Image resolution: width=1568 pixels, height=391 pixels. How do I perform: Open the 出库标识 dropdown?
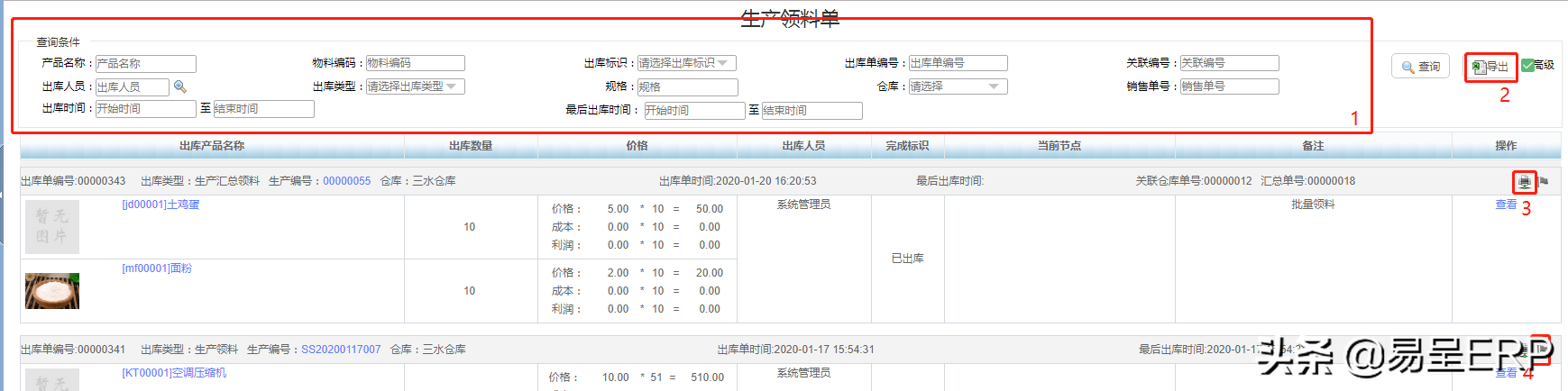coord(687,63)
